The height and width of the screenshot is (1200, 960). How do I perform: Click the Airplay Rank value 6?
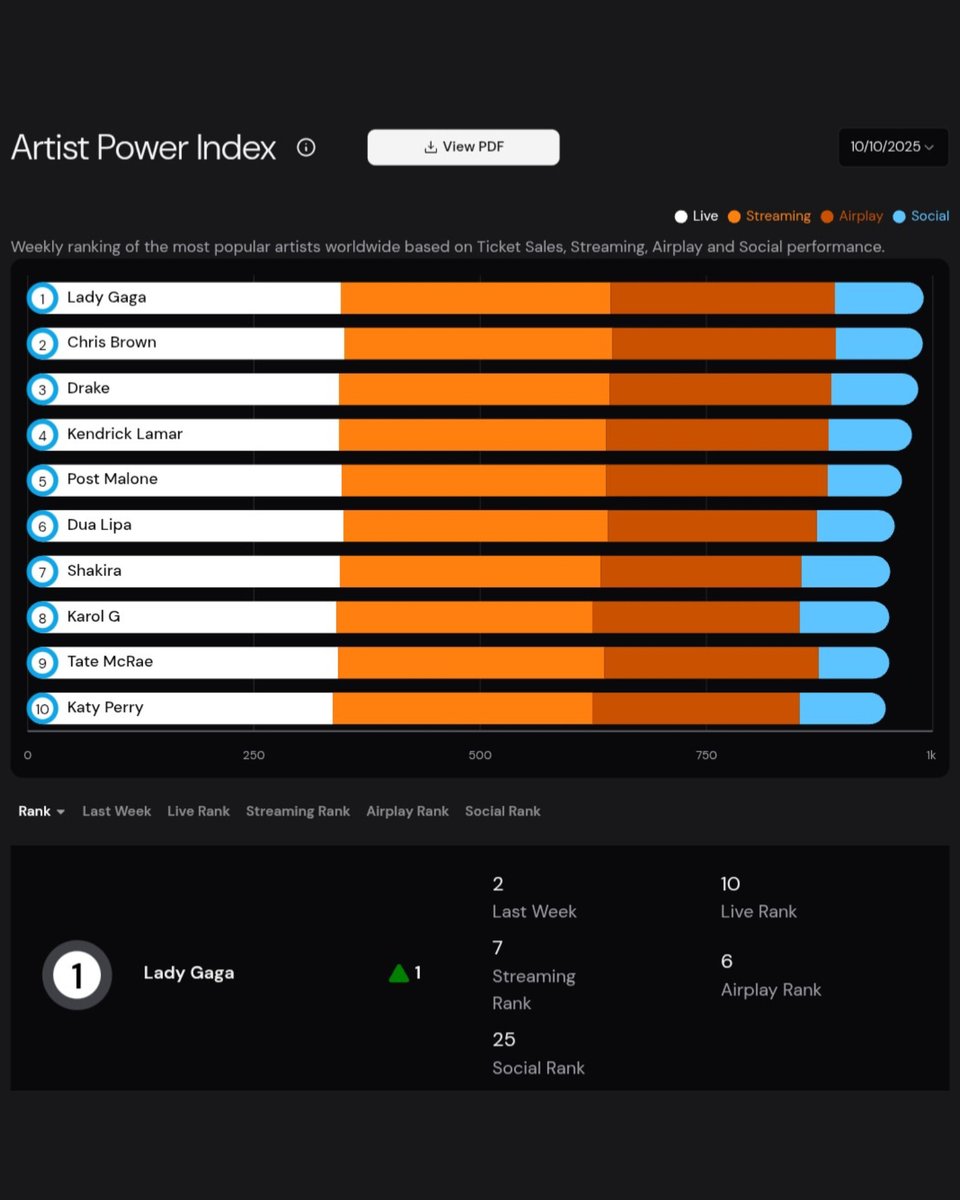click(x=727, y=961)
